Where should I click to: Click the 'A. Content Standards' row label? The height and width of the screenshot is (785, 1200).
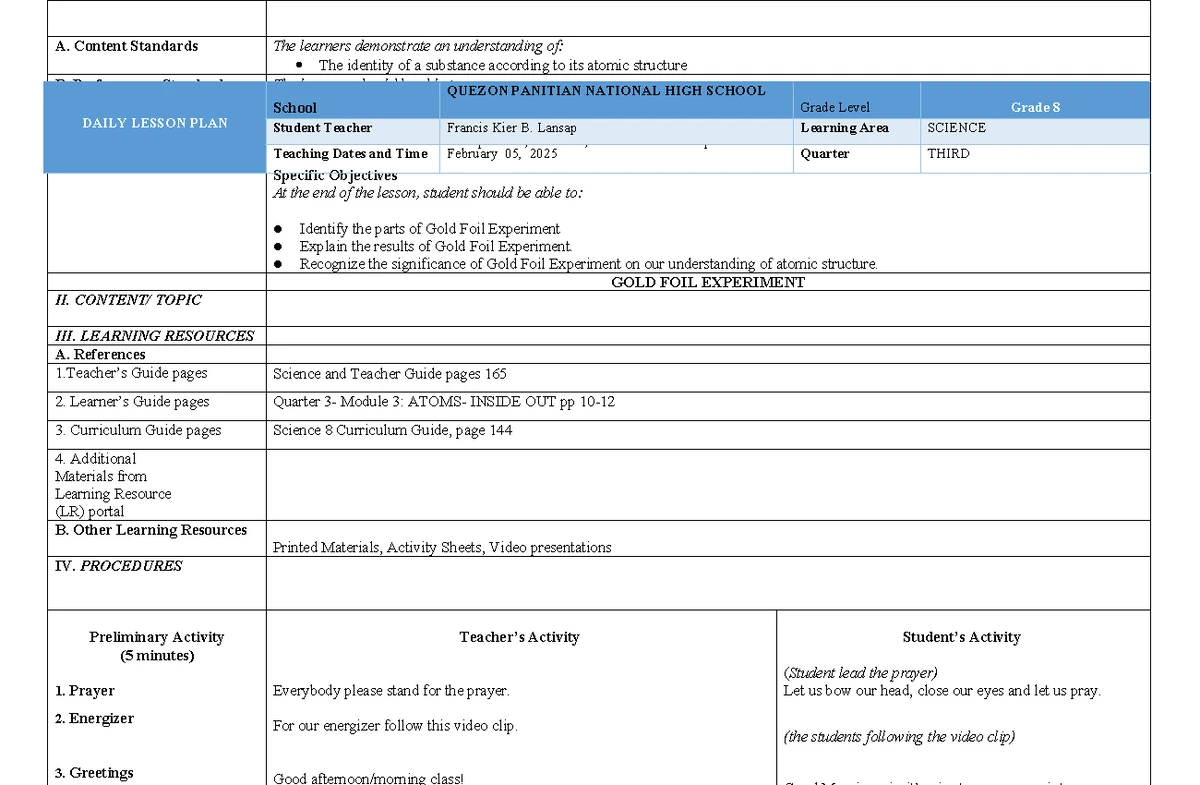(x=127, y=46)
